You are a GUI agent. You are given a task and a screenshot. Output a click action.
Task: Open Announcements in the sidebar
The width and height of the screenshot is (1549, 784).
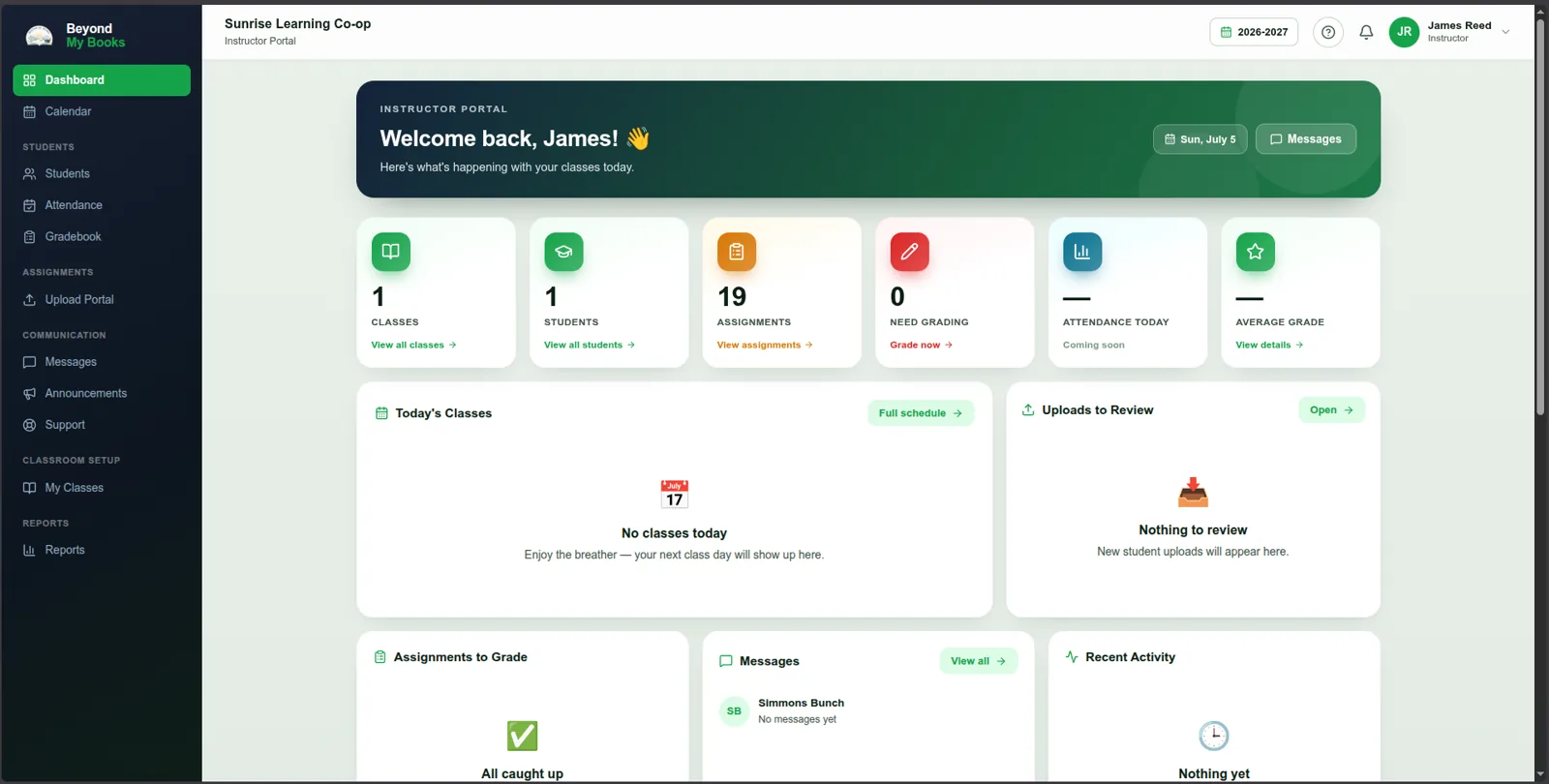click(x=102, y=394)
